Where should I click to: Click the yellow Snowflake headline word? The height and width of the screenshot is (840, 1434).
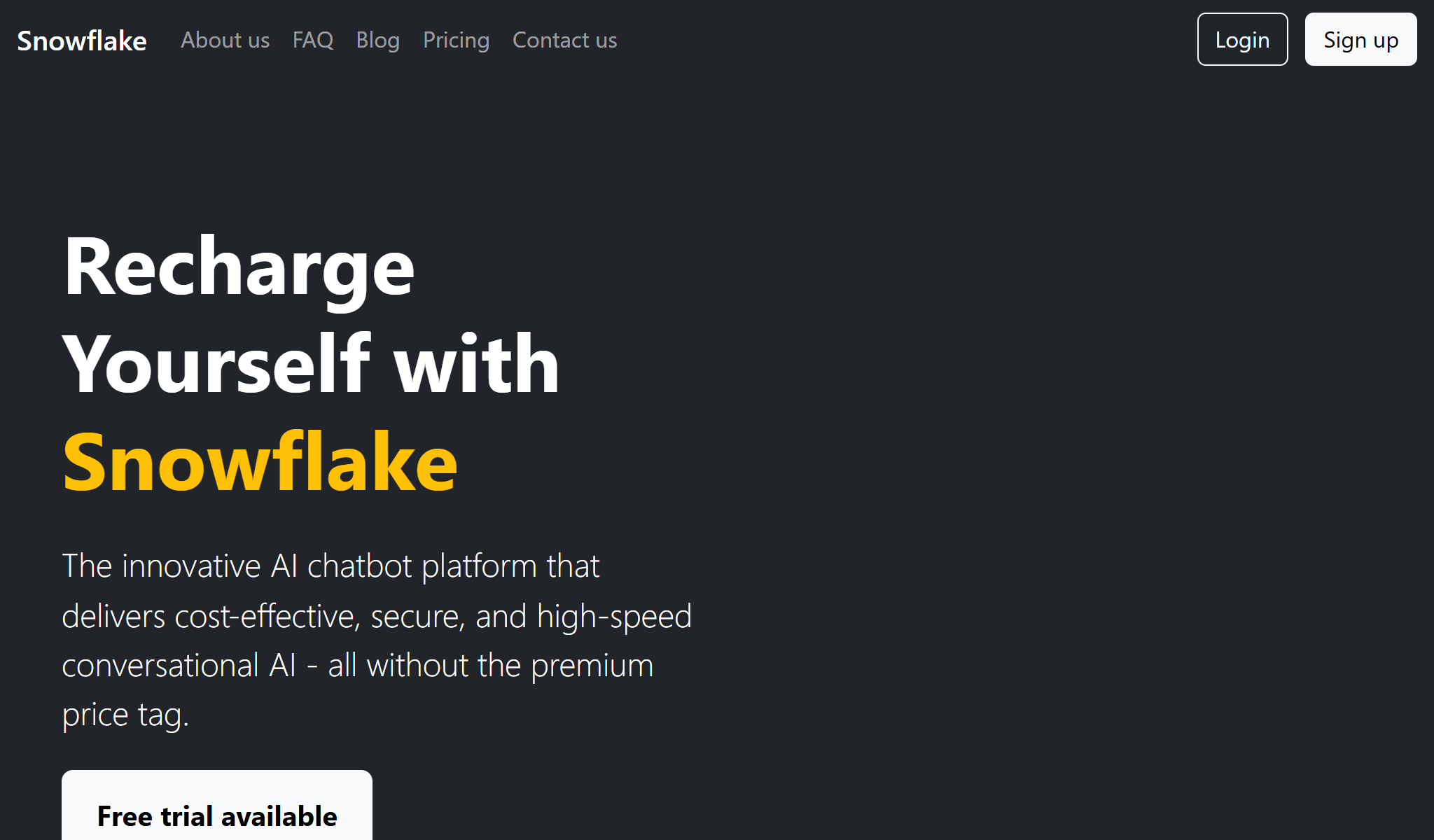pyautogui.click(x=260, y=462)
